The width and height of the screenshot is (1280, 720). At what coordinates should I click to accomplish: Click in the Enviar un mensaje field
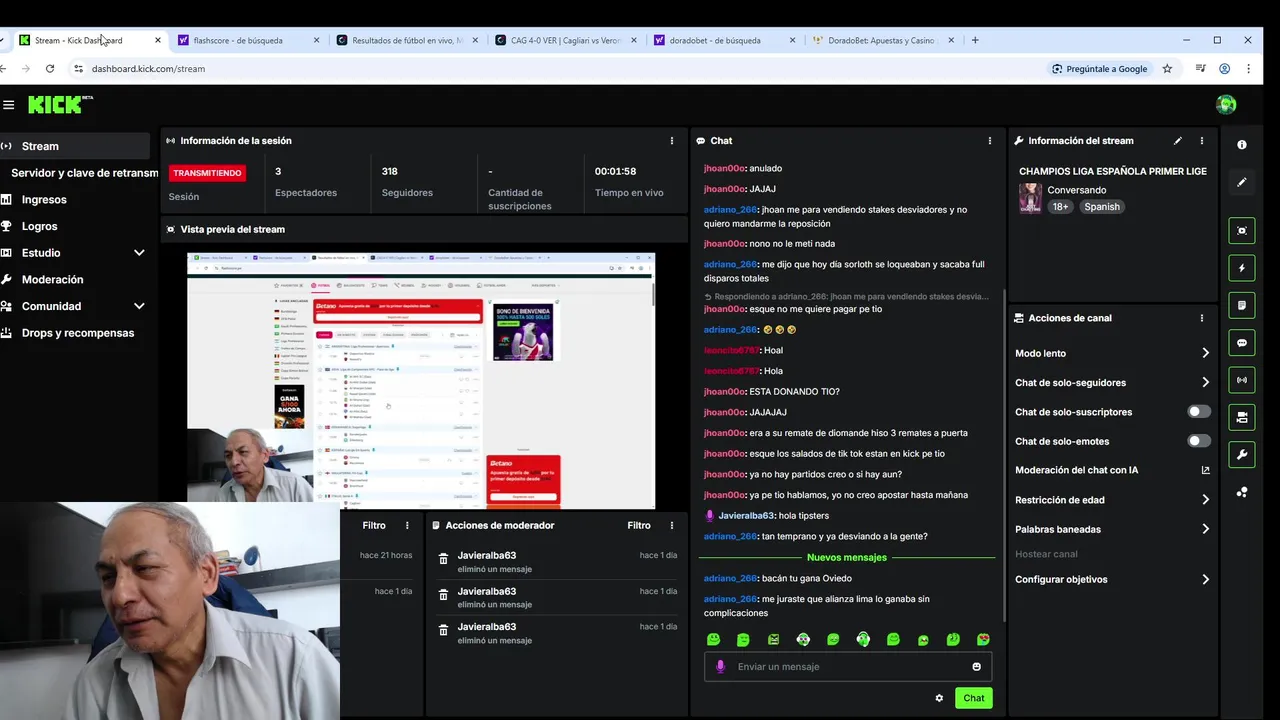(848, 667)
